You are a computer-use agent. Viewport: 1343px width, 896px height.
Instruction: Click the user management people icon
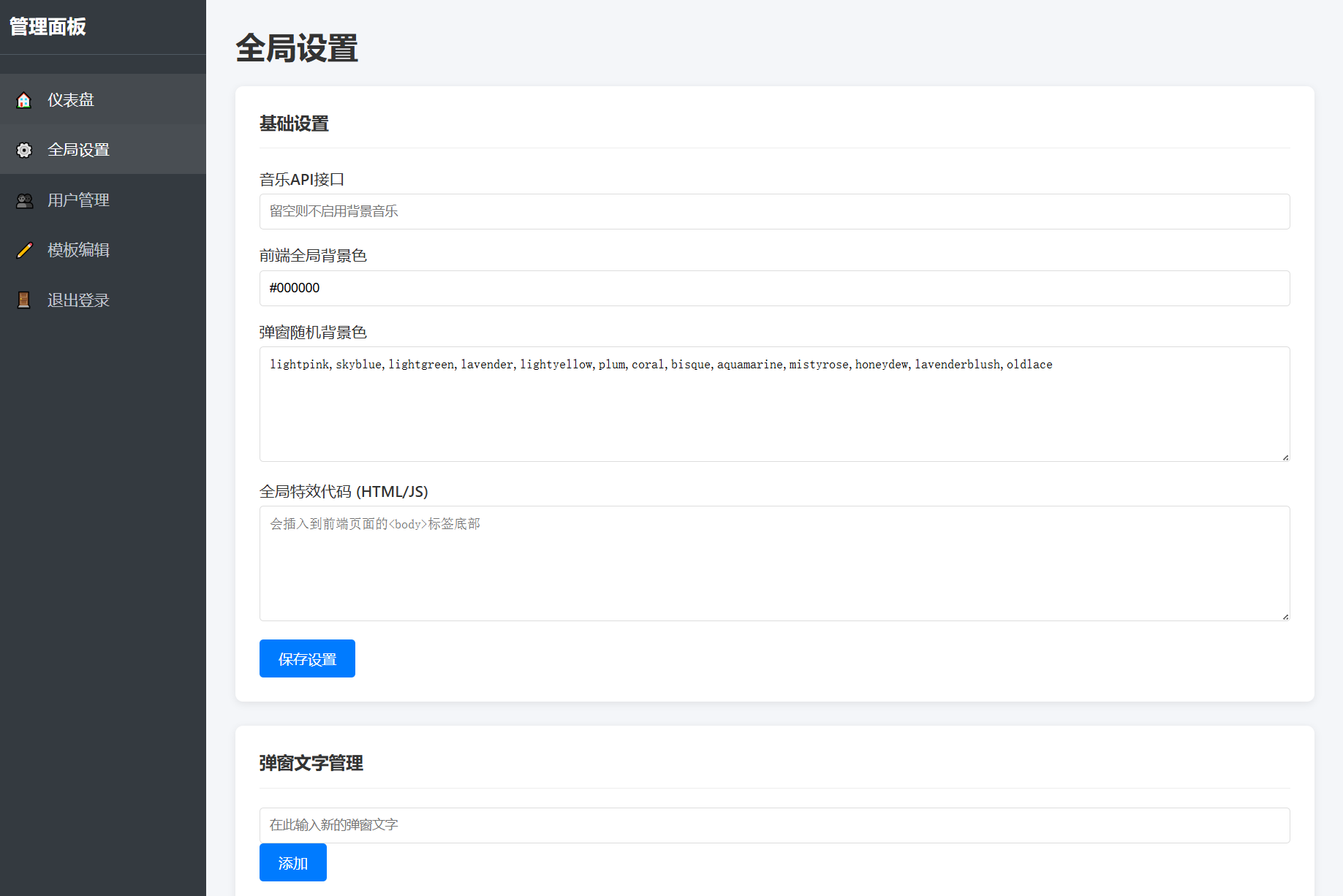click(x=24, y=200)
